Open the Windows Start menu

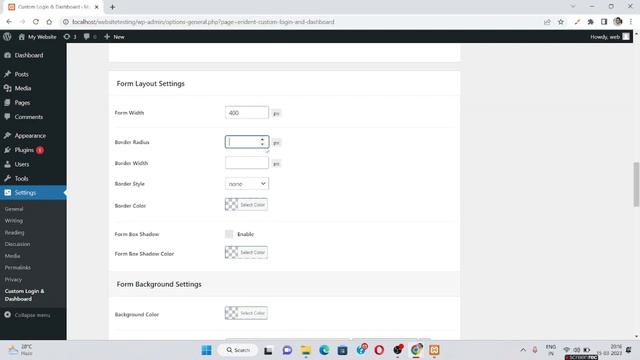coord(207,350)
